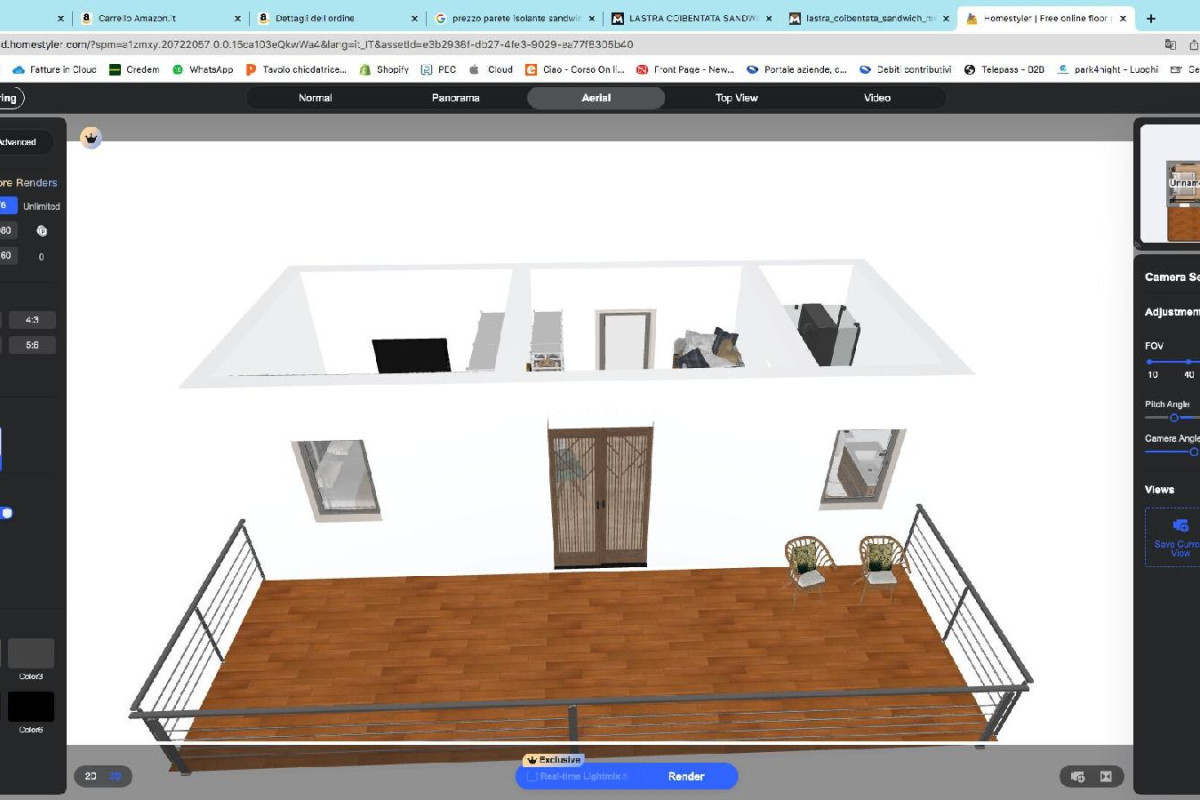
Task: Toggle the blue switch in the left panel
Action: 7,513
